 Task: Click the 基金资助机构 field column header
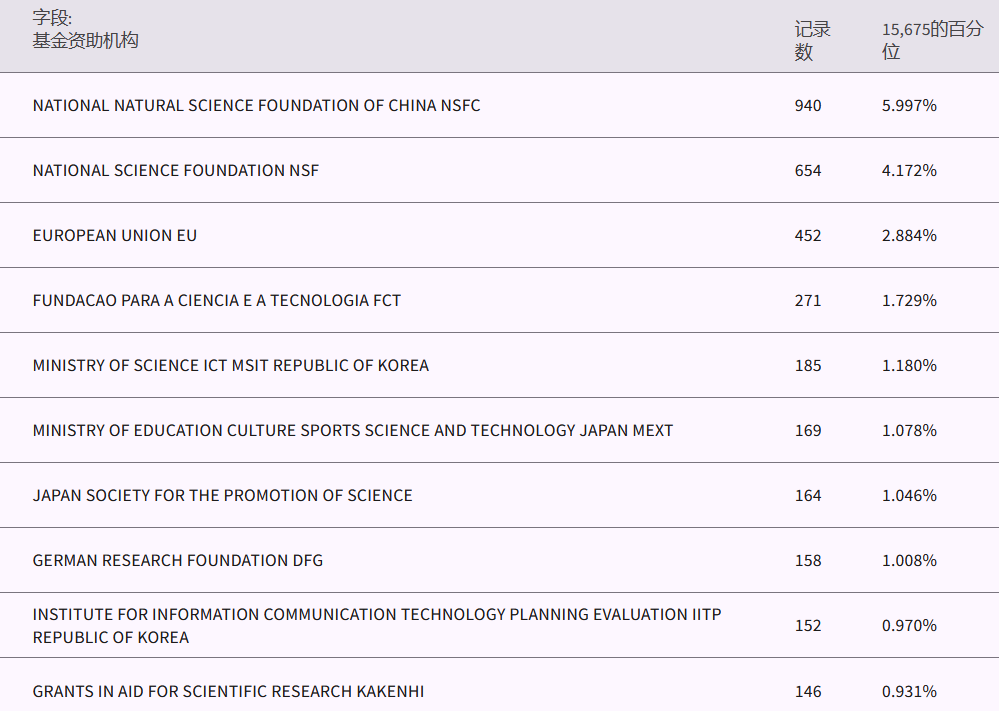[x=85, y=41]
